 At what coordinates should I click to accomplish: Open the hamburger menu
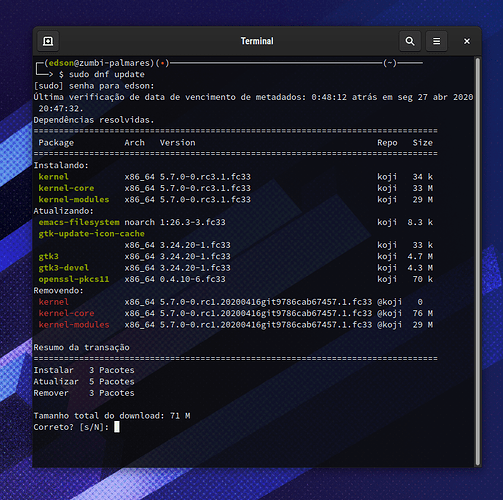[x=436, y=41]
